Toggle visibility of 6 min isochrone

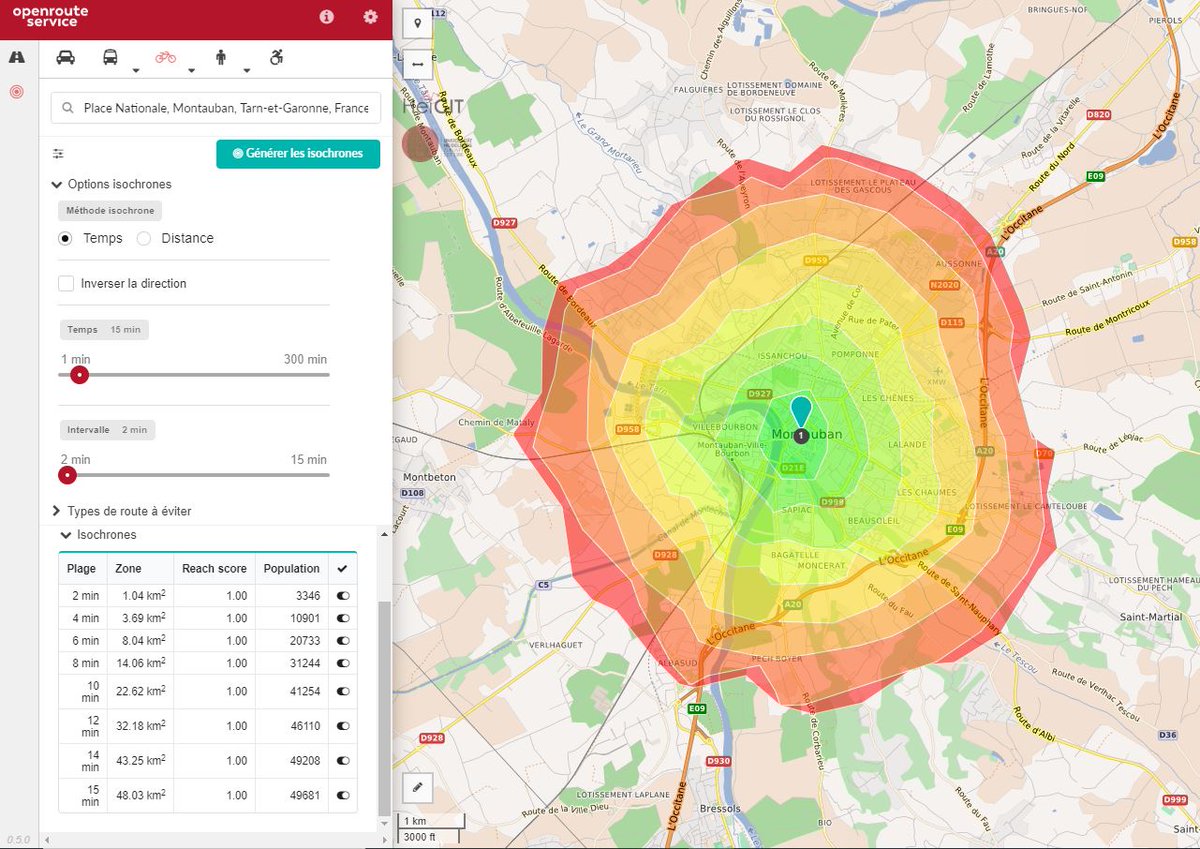pyautogui.click(x=343, y=640)
